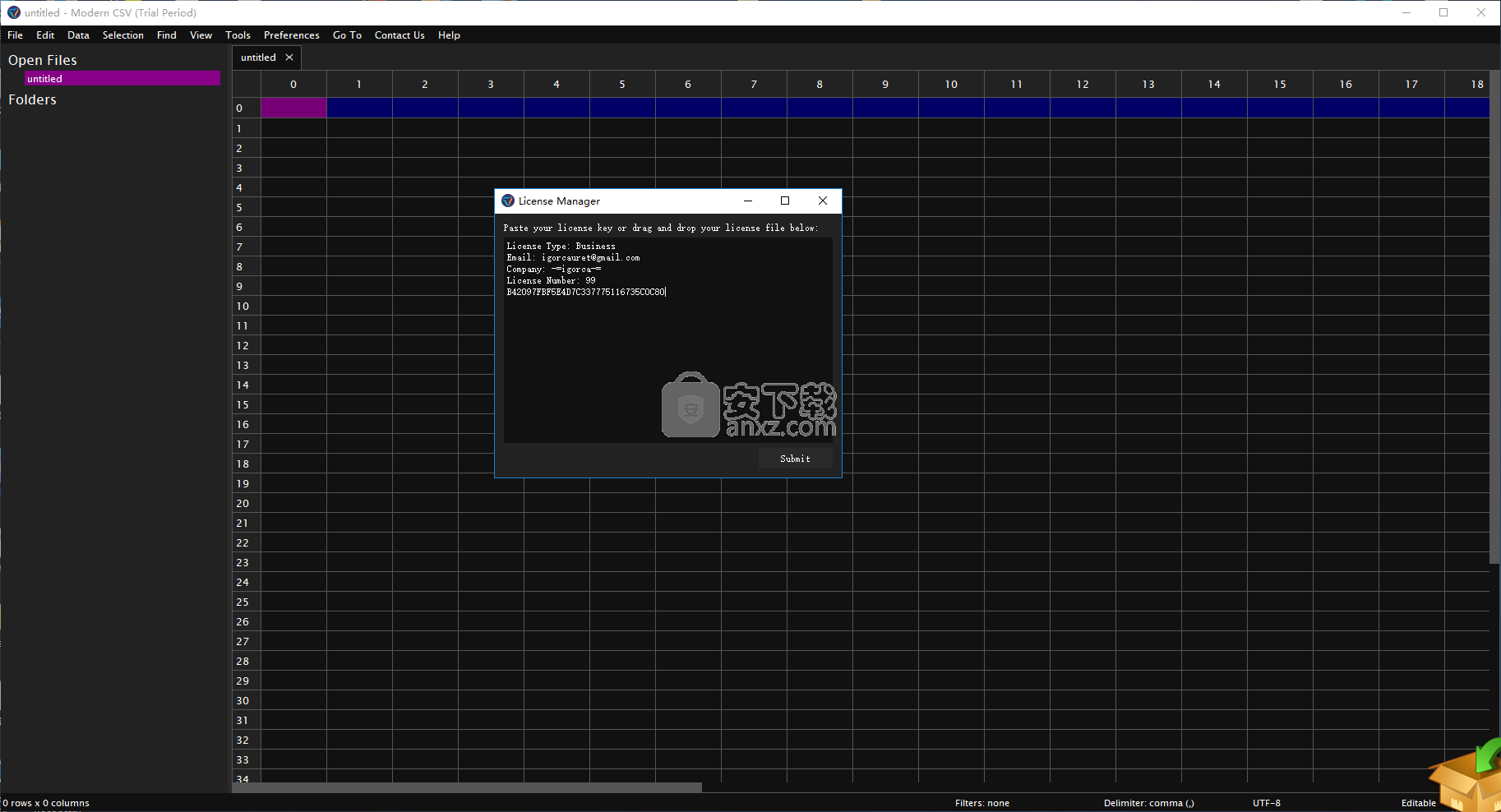The width and height of the screenshot is (1501, 812).
Task: Close the untitled tab with its X
Action: tap(289, 58)
